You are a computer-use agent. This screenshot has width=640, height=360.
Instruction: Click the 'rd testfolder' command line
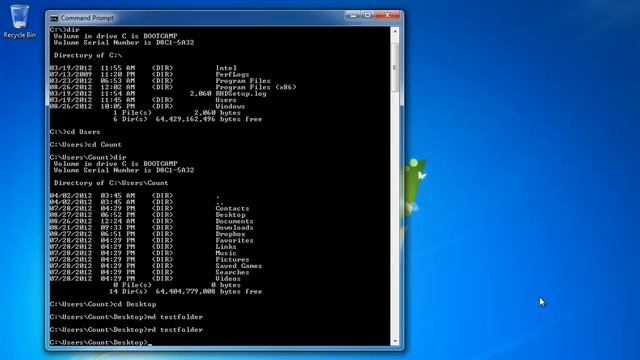126,330
